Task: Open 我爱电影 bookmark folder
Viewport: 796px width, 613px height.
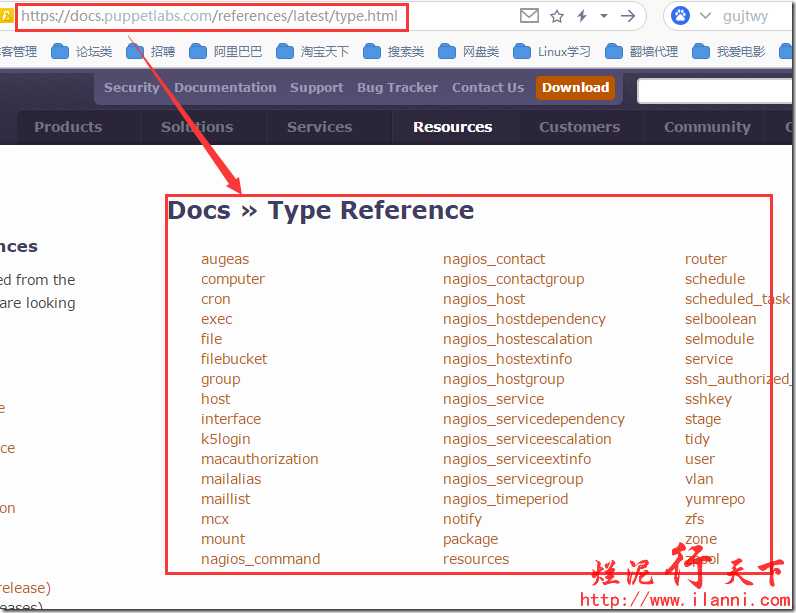Action: pyautogui.click(x=729, y=51)
